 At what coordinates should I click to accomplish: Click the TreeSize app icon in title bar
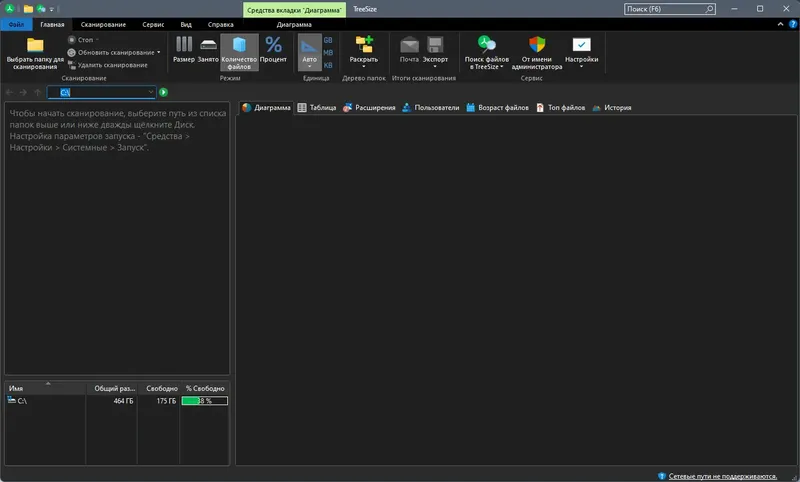(10, 9)
